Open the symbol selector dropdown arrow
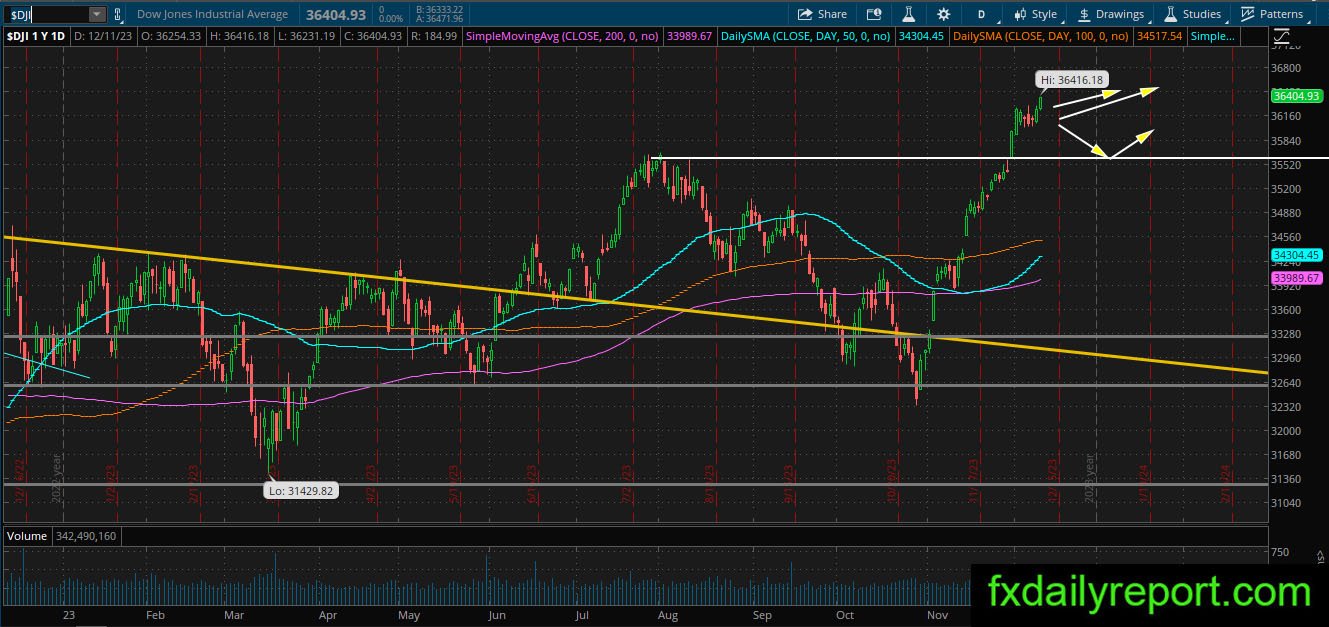The width and height of the screenshot is (1329, 627). click(96, 14)
